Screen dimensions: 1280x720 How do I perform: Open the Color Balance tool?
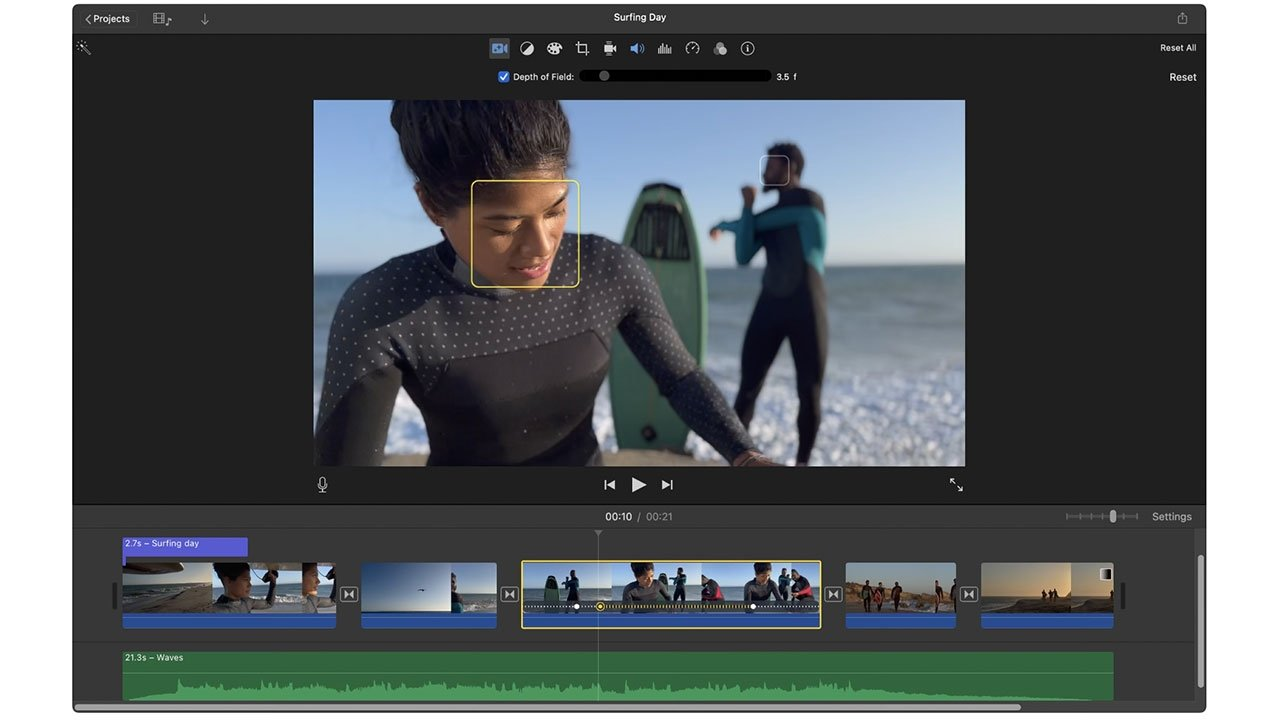(x=527, y=48)
